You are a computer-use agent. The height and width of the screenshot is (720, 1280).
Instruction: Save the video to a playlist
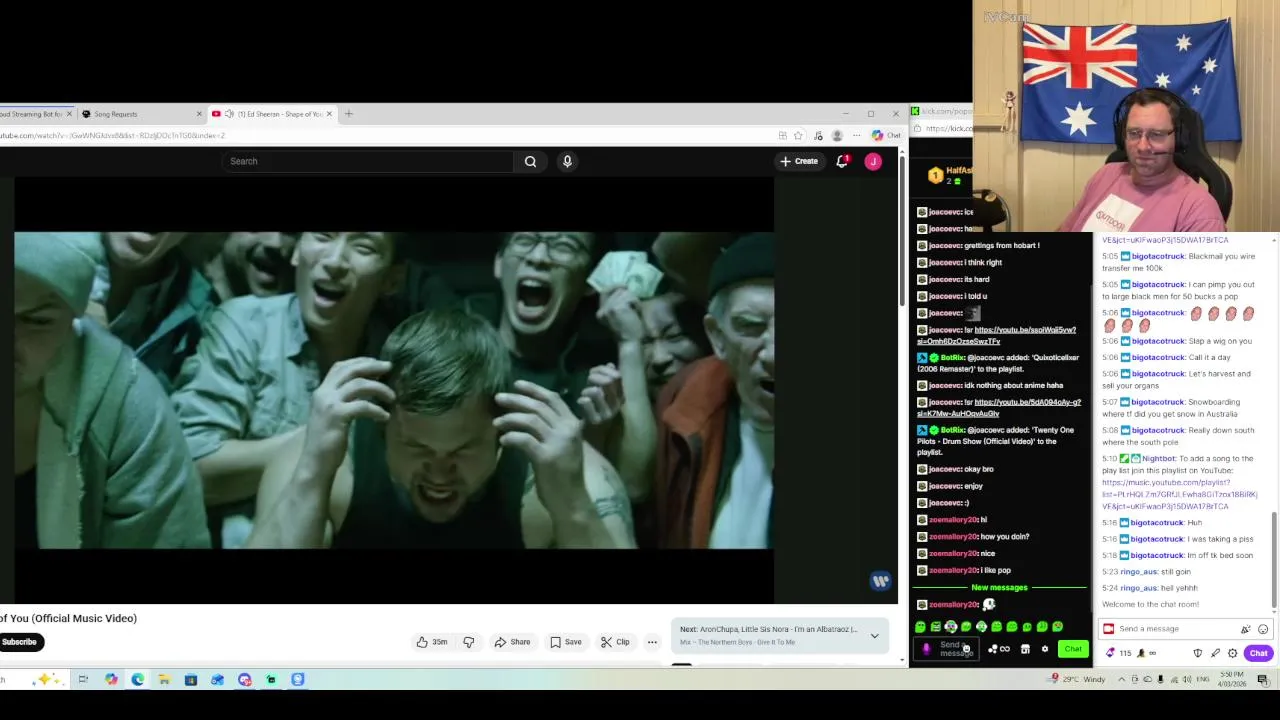click(x=565, y=642)
